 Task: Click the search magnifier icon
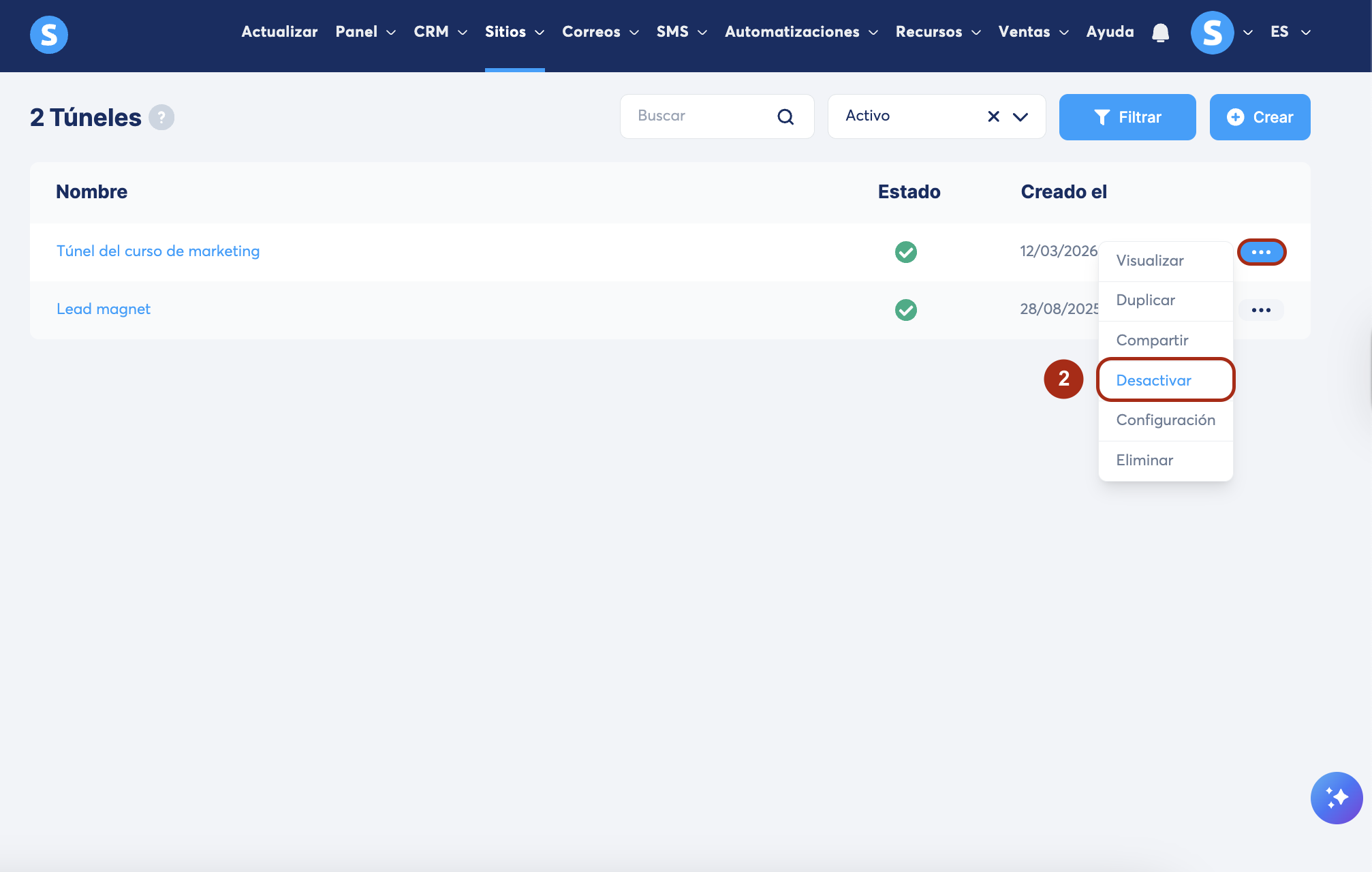[785, 116]
